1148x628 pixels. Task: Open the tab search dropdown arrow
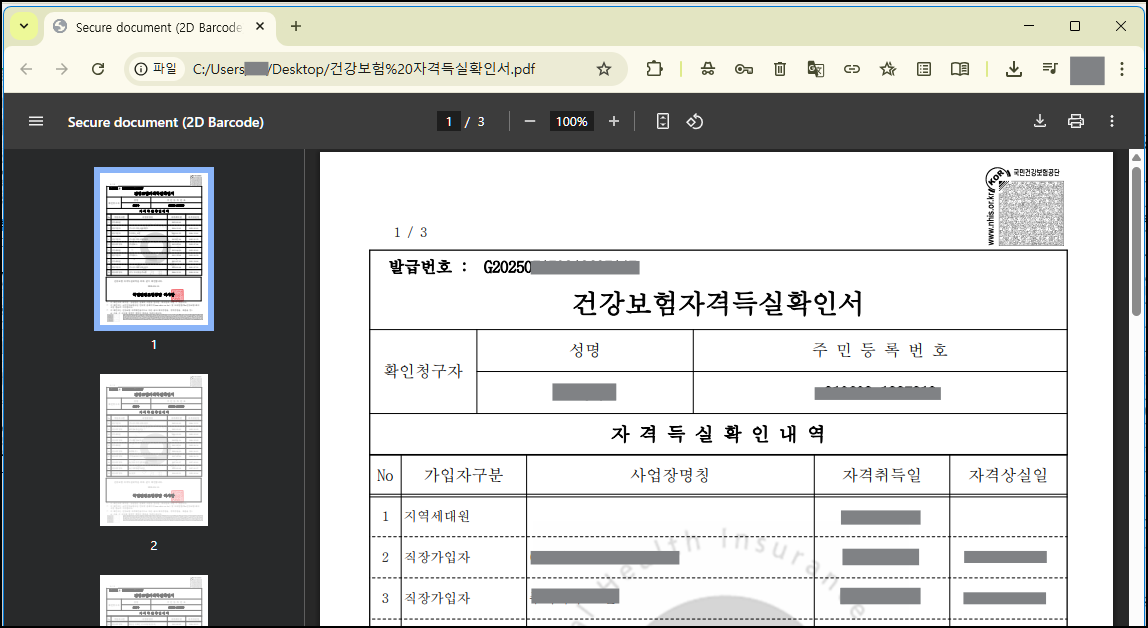coord(24,27)
